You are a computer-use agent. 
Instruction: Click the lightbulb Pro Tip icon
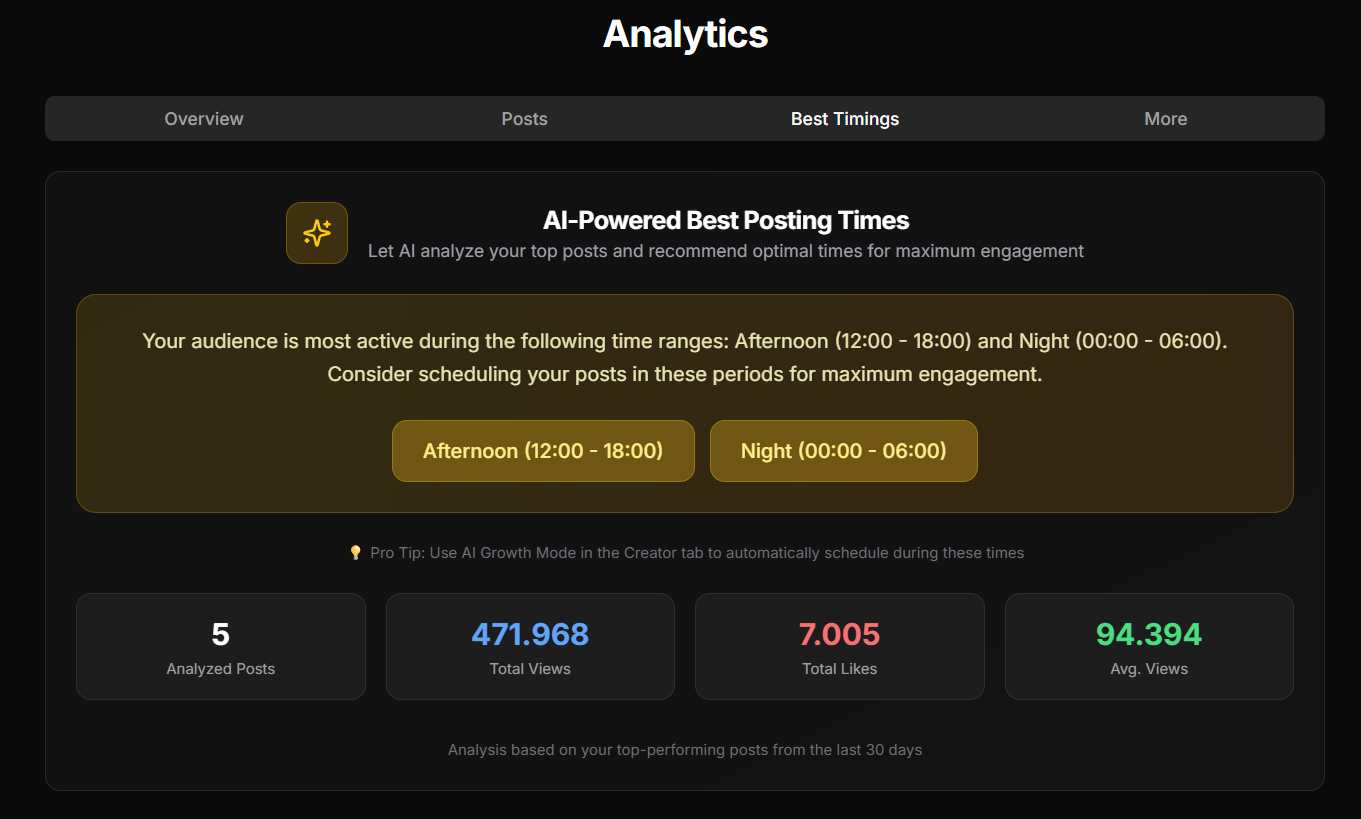[x=355, y=552]
